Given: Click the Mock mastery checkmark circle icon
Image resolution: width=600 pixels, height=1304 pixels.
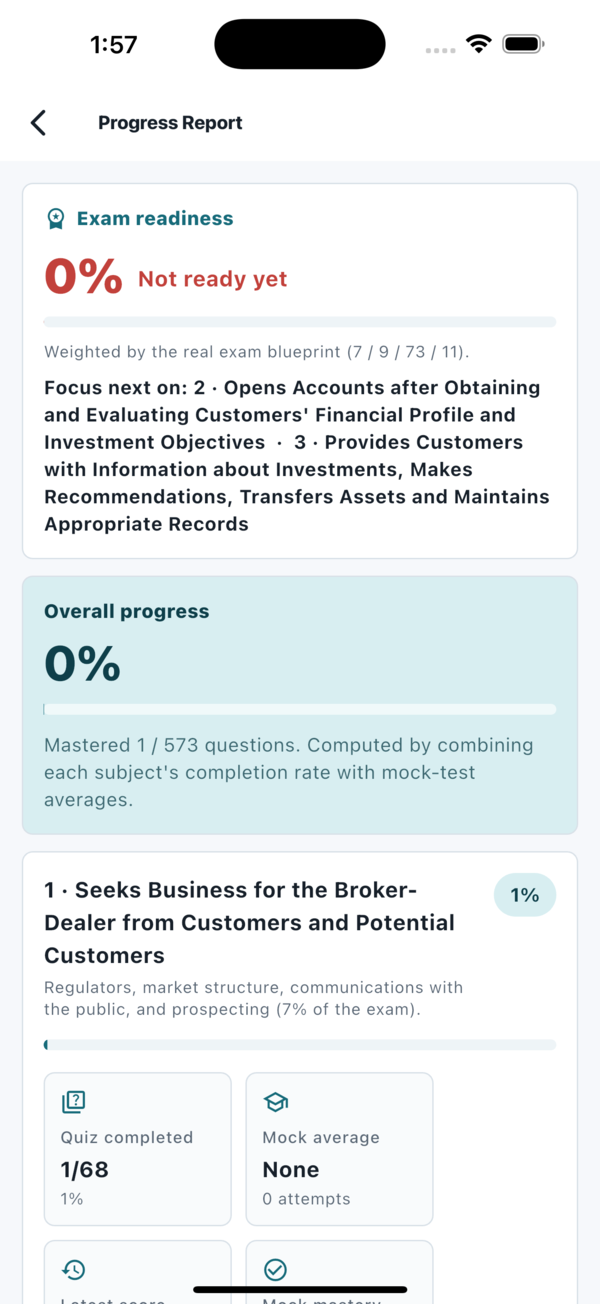Looking at the screenshot, I should pos(275,1270).
